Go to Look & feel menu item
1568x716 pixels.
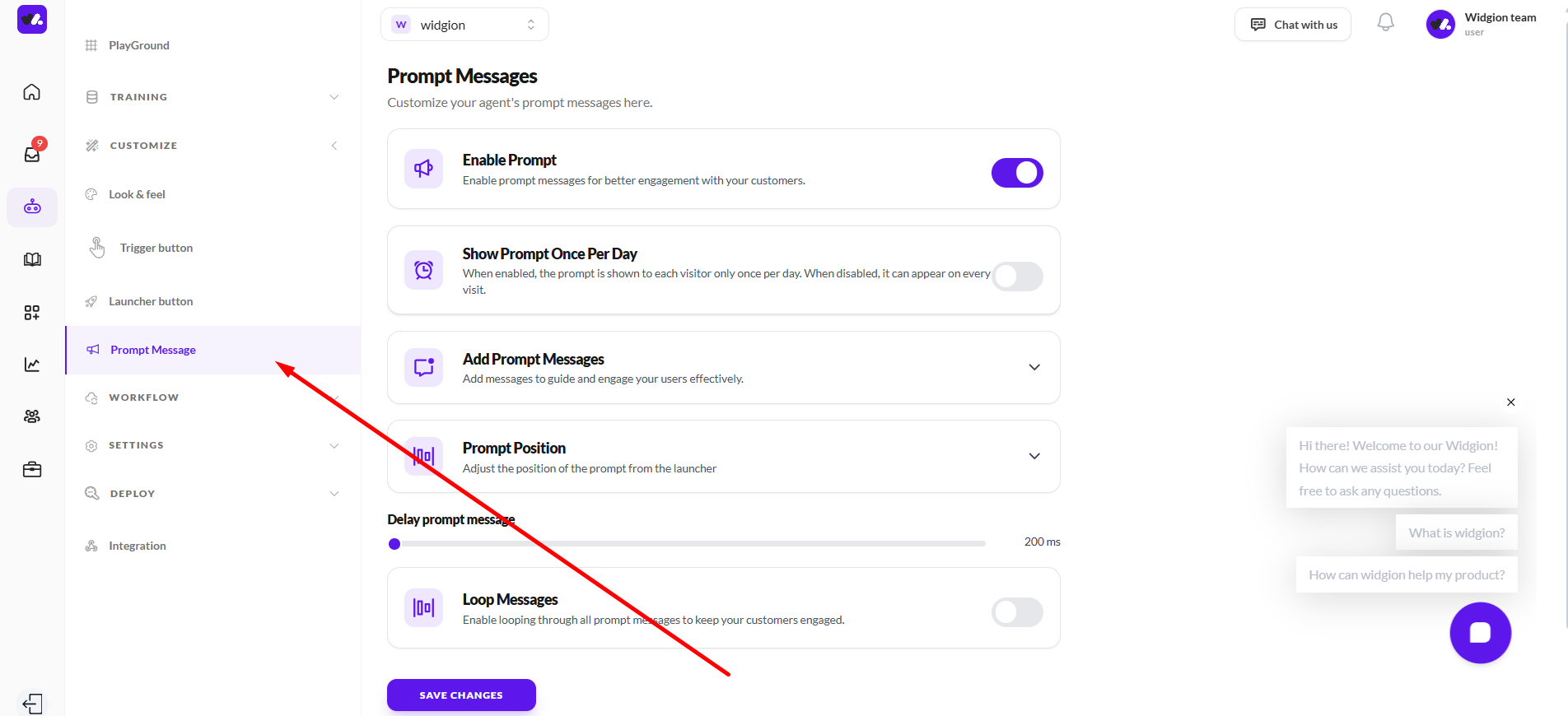pos(137,194)
